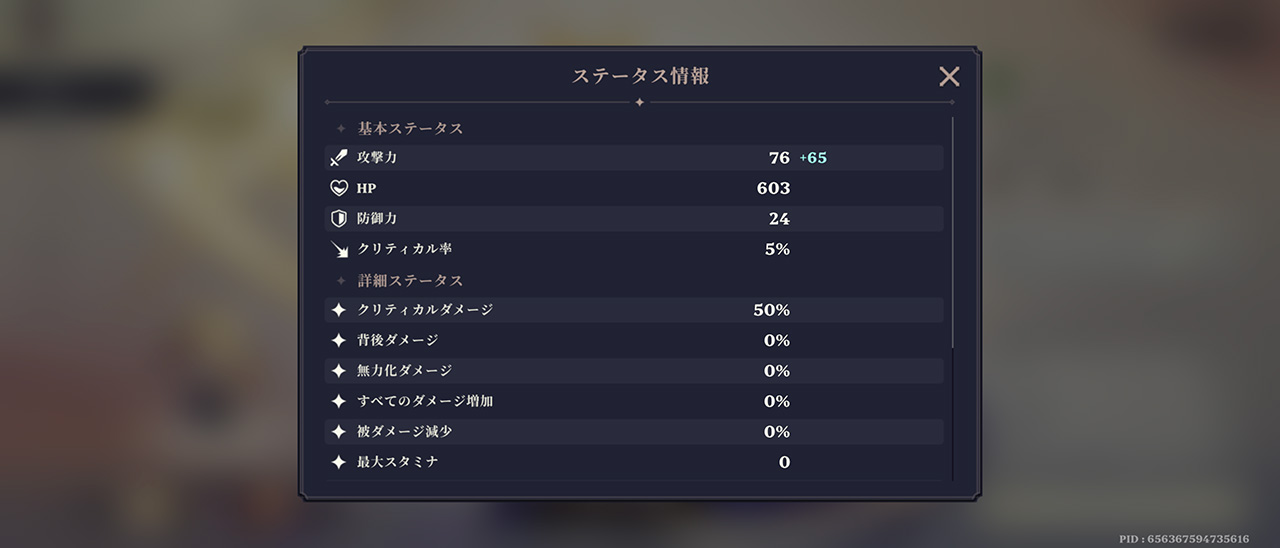Screen dimensions: 1280x548
Task: Close the ステータス情報 window
Action: coord(949,77)
